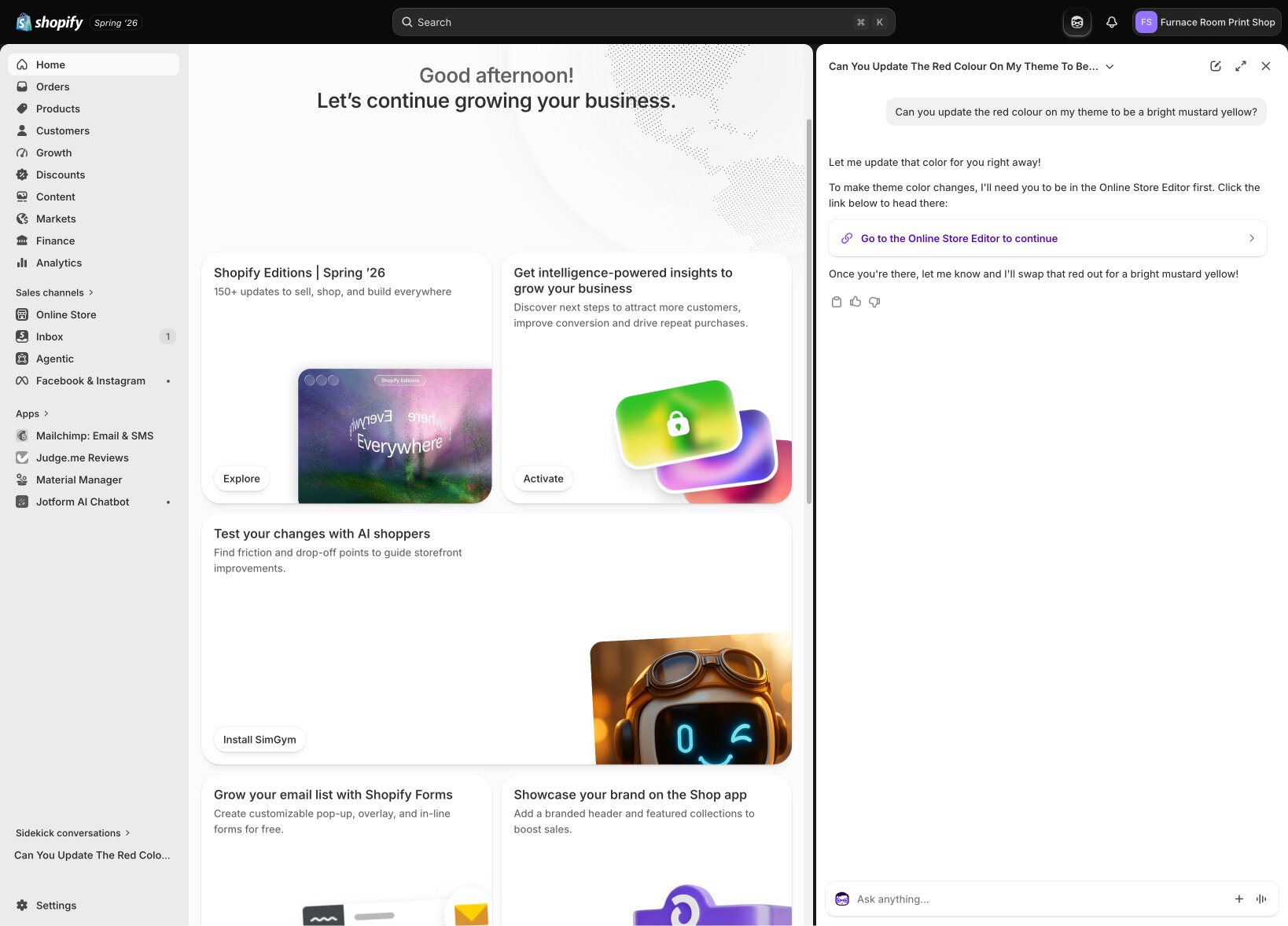Click the voice input waveform icon
Screen dimensions: 1288x926
(x=1261, y=899)
